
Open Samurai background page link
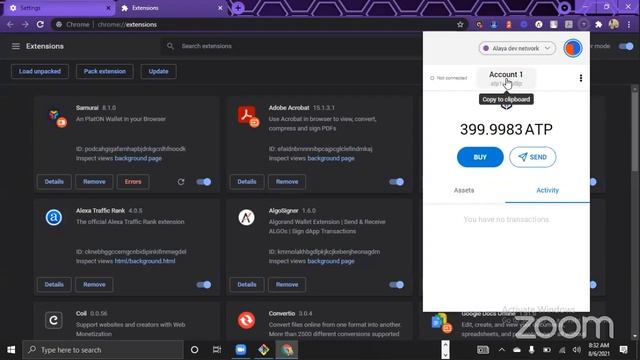tap(138, 158)
